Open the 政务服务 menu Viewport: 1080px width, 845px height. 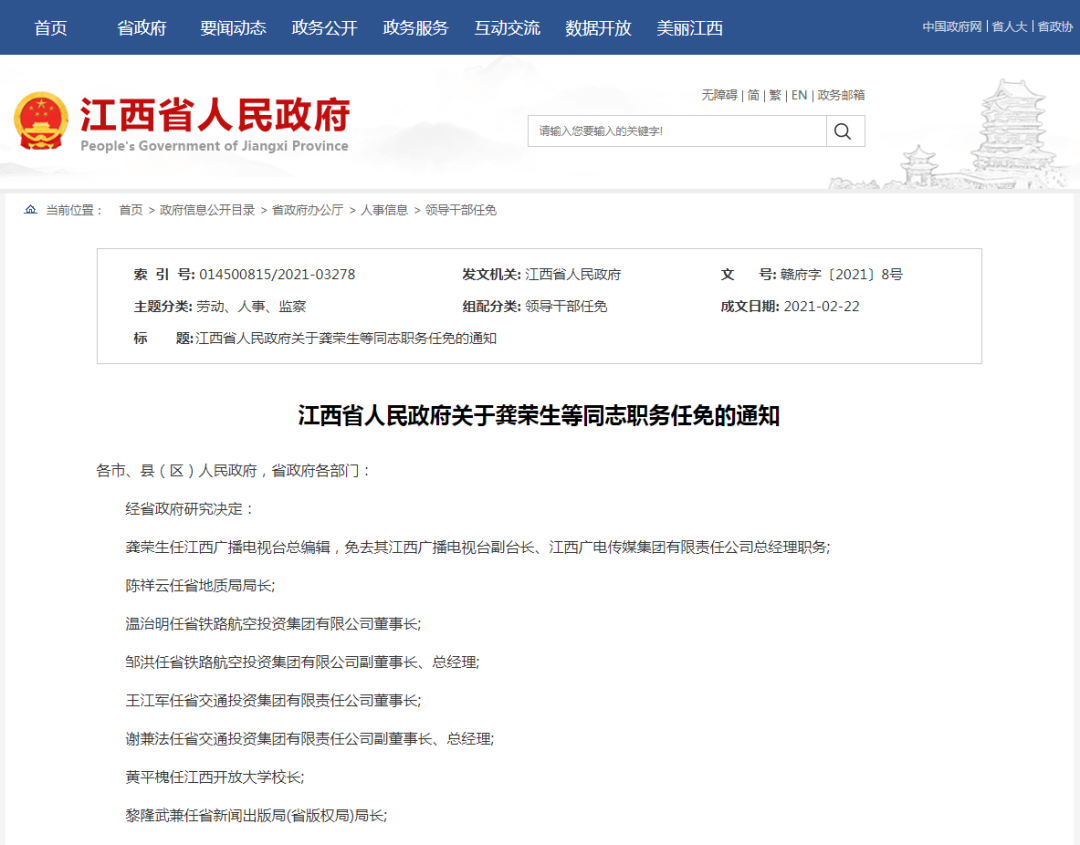(x=414, y=28)
